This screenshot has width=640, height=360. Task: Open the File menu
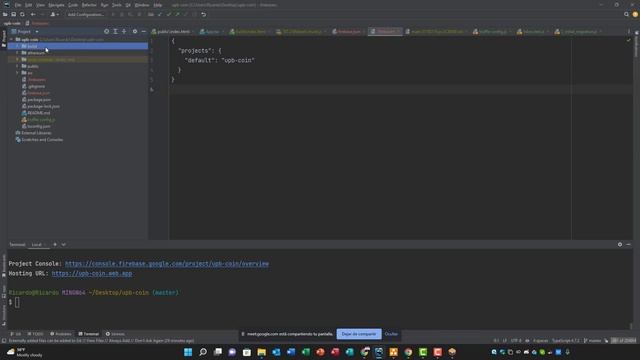[x=18, y=5]
